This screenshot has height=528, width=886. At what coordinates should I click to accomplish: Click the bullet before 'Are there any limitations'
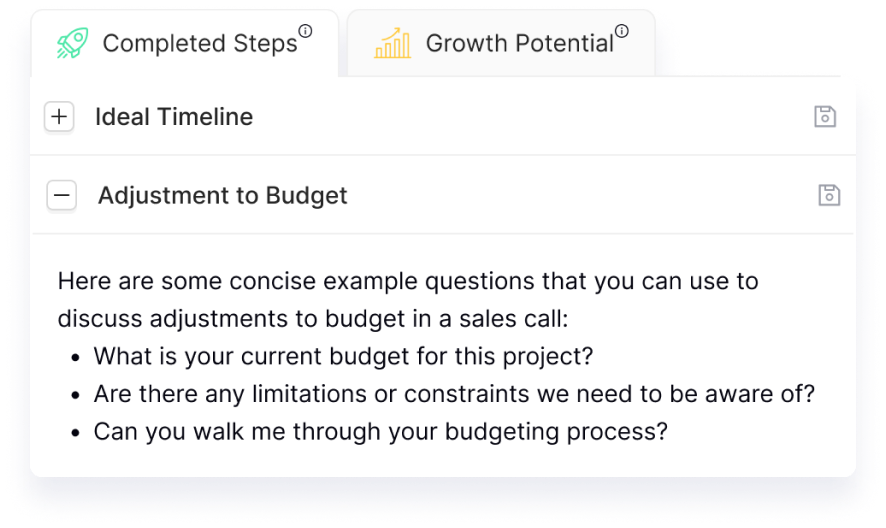76,395
